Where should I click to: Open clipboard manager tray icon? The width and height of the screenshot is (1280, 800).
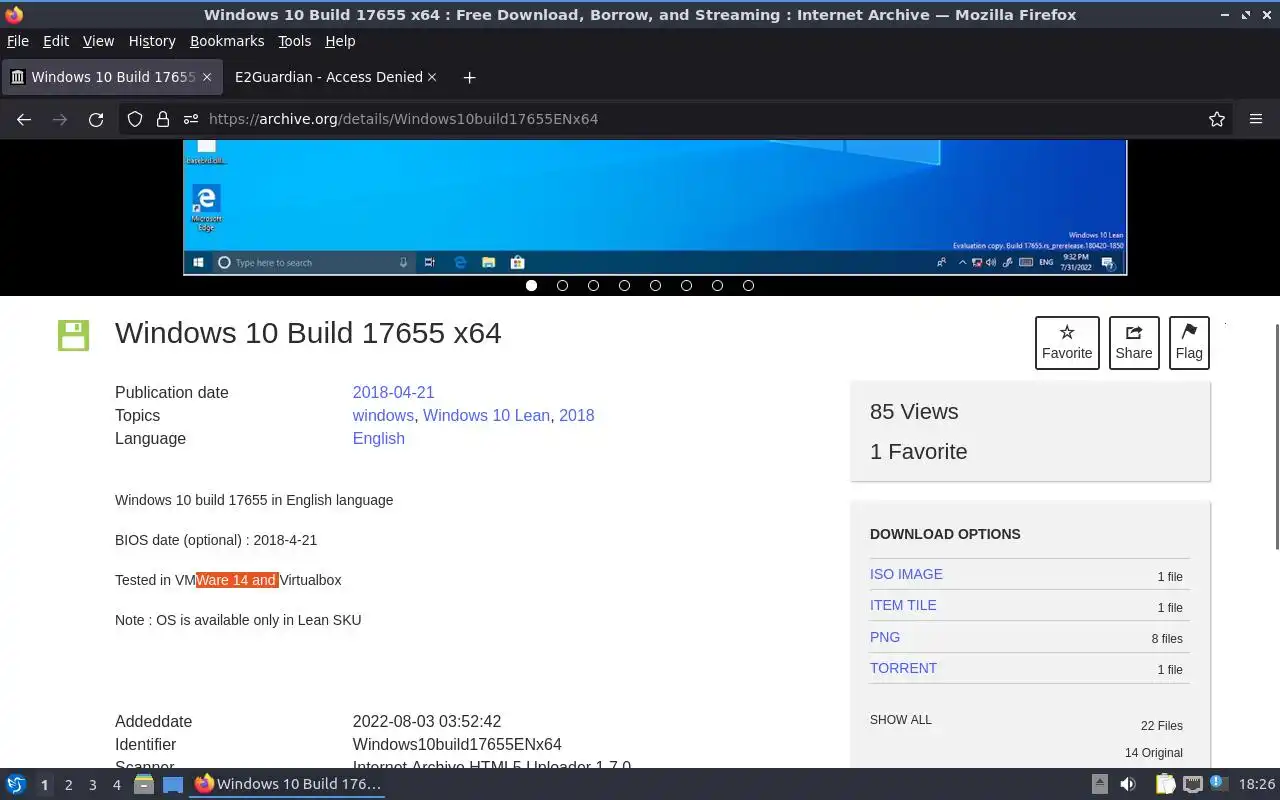pyautogui.click(x=1165, y=784)
